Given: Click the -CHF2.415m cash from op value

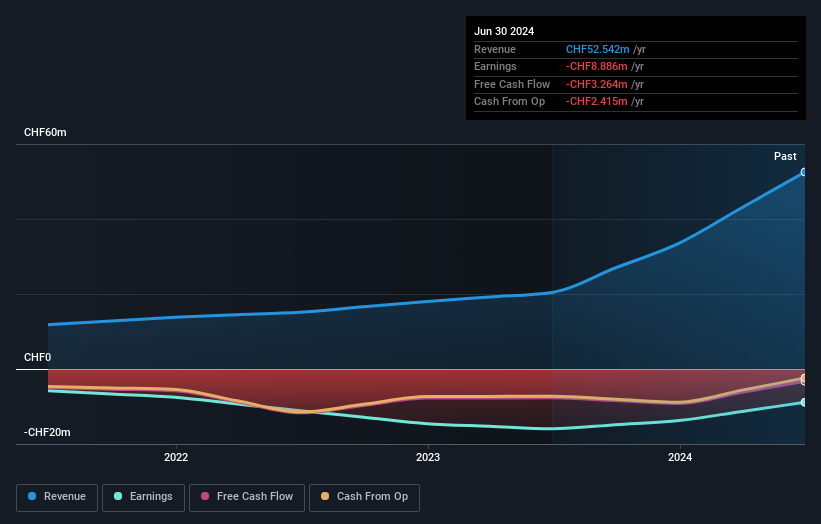Looking at the screenshot, I should [x=596, y=102].
